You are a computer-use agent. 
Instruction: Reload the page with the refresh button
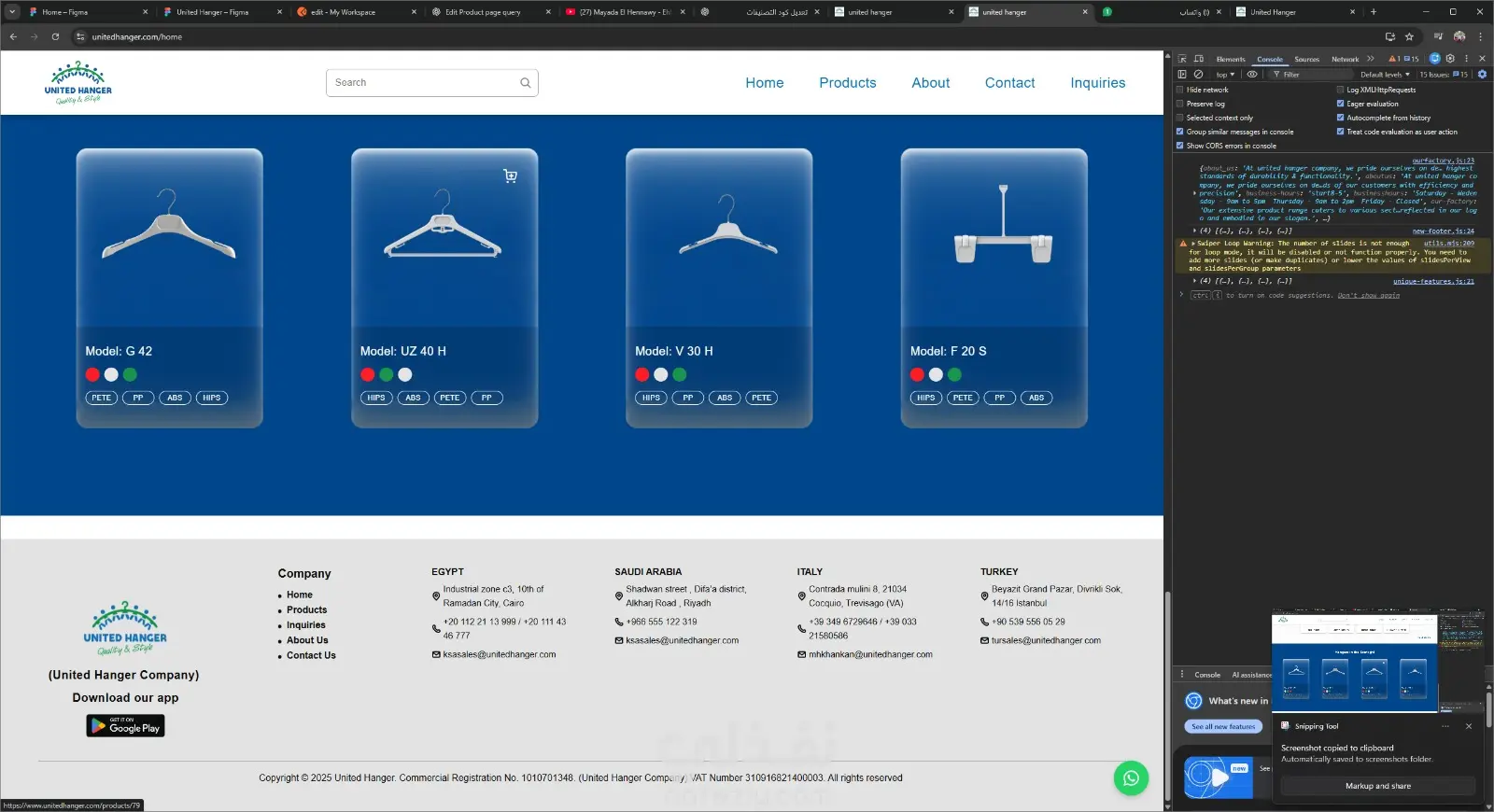click(55, 37)
